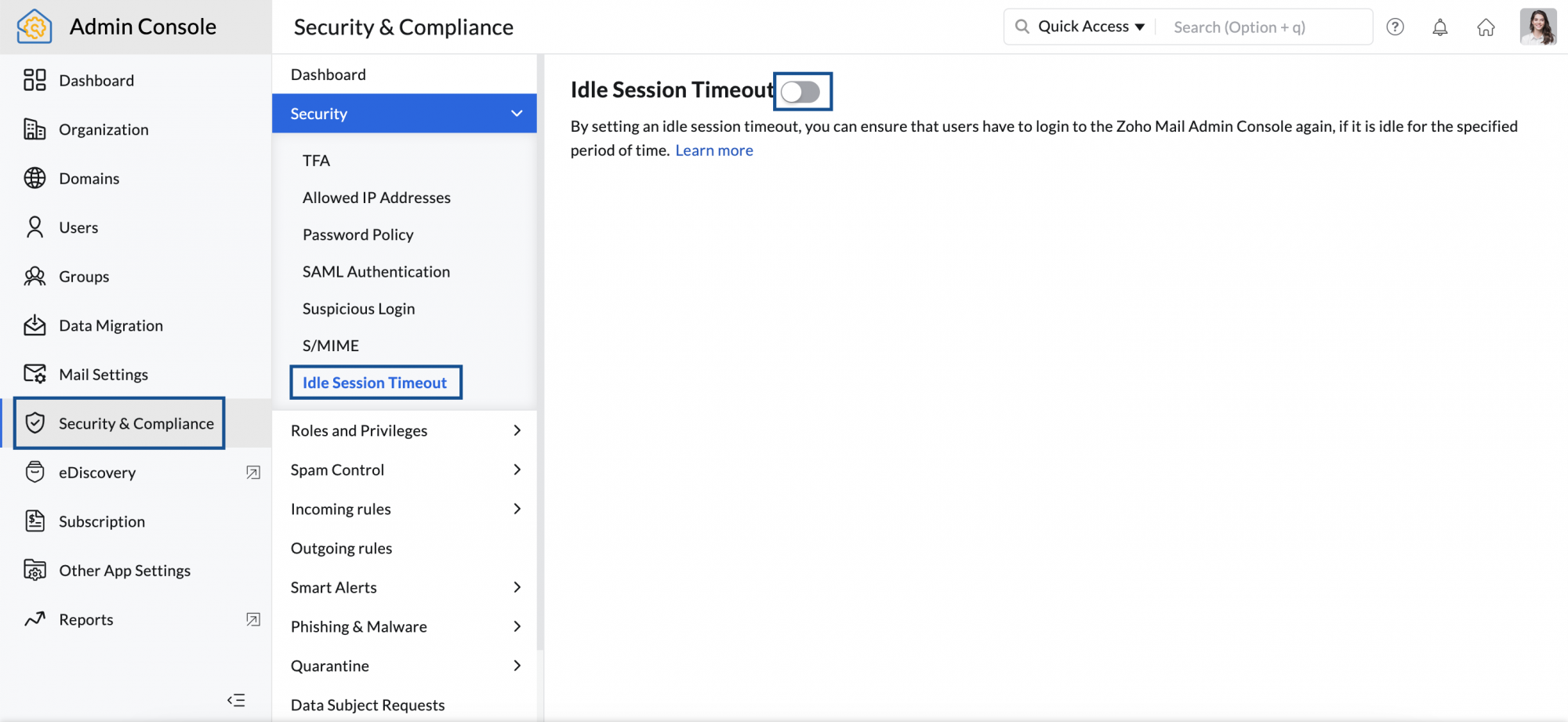The width and height of the screenshot is (1568, 722).
Task: Click the Reports external link icon
Action: pyautogui.click(x=253, y=619)
